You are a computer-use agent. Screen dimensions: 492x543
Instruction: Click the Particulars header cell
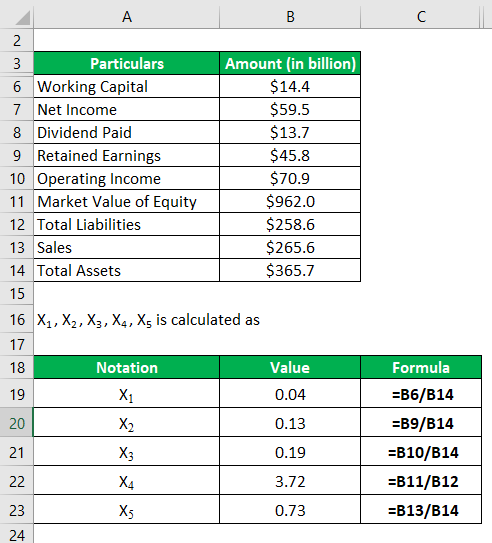tap(127, 63)
